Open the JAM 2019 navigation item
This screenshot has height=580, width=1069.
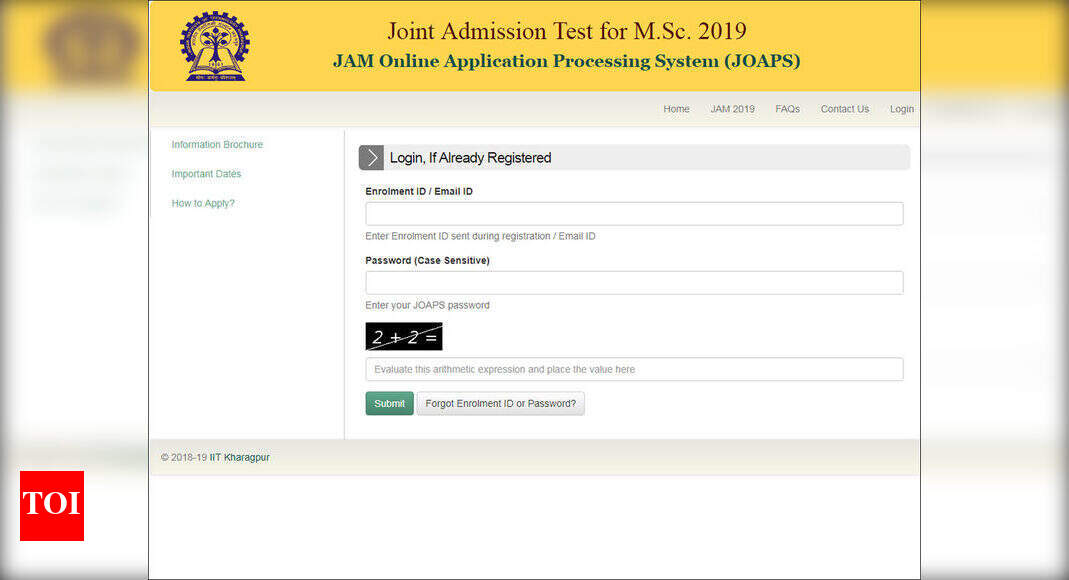pos(732,109)
